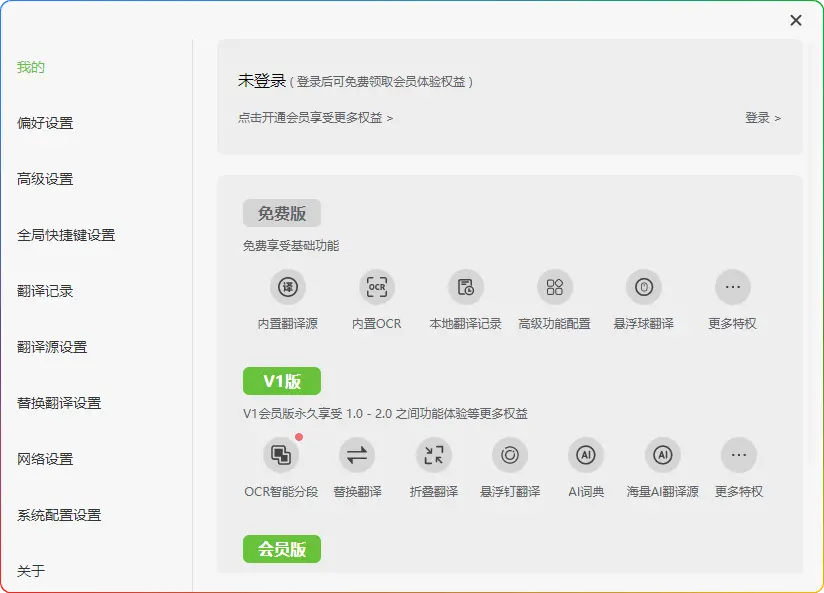Select the 悬浮球翻译 icon
Screen dimensions: 824x593
point(643,288)
